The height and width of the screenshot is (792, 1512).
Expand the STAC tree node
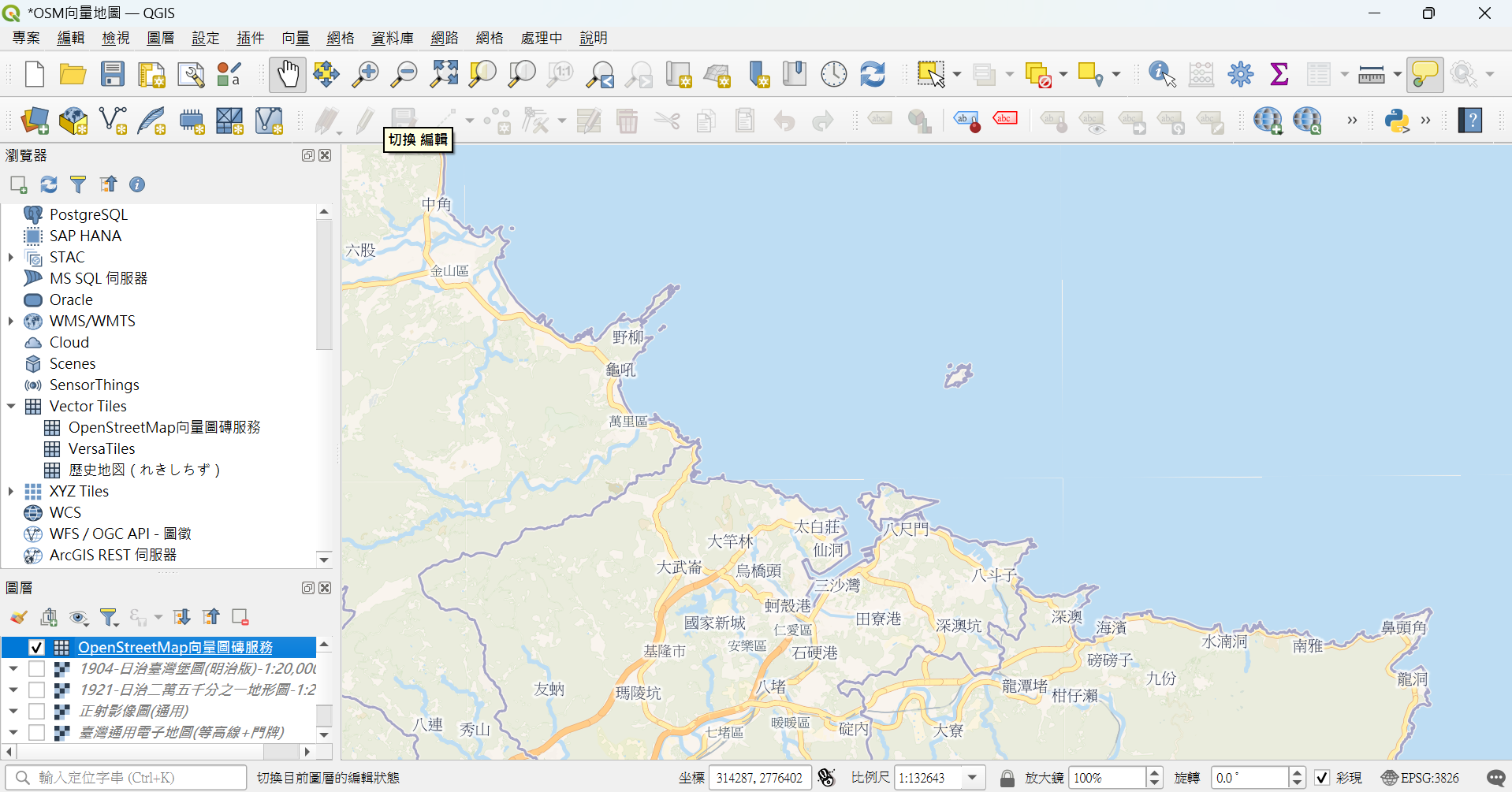click(11, 257)
